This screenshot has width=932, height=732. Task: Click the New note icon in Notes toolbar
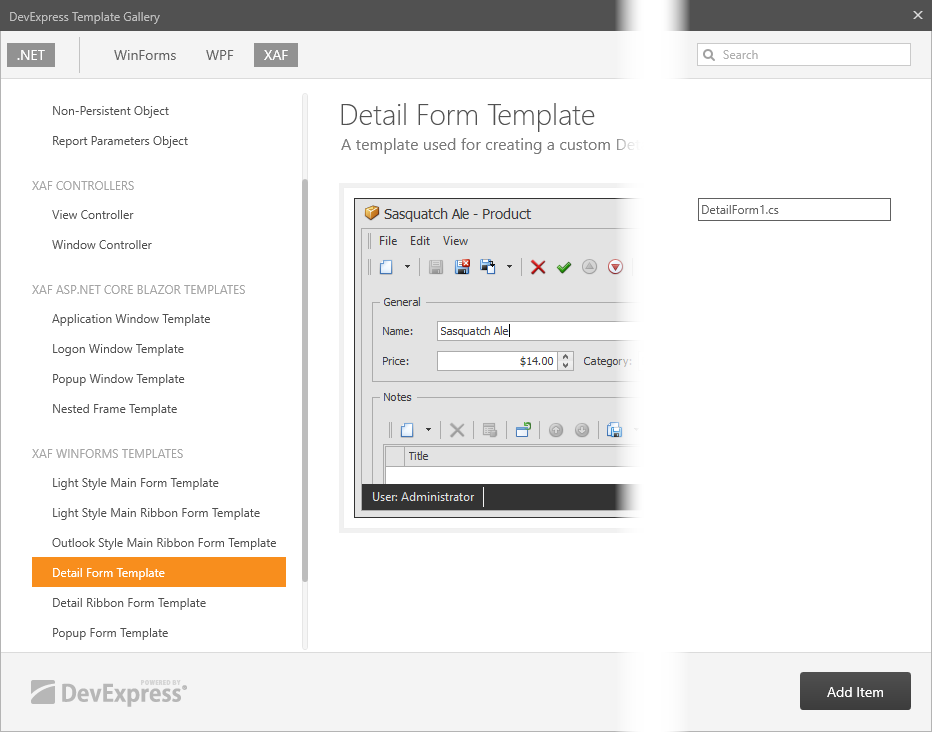[x=407, y=430]
